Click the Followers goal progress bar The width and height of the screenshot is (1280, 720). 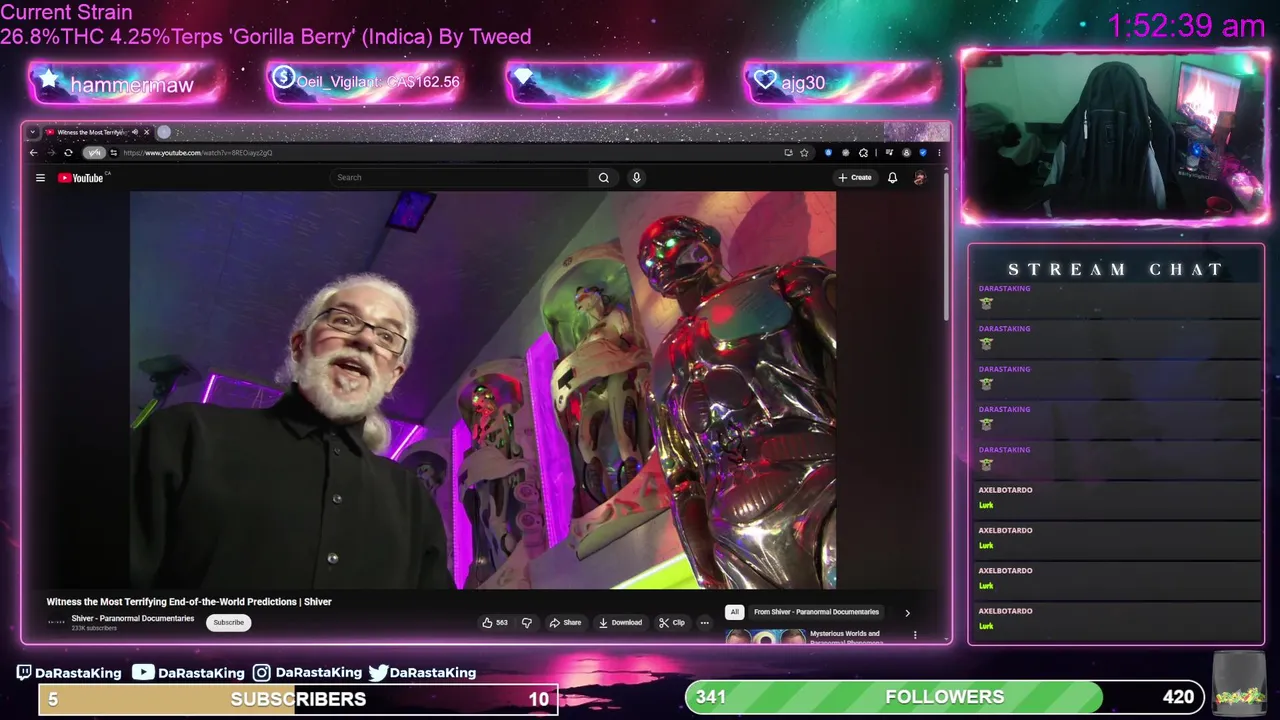pos(943,697)
